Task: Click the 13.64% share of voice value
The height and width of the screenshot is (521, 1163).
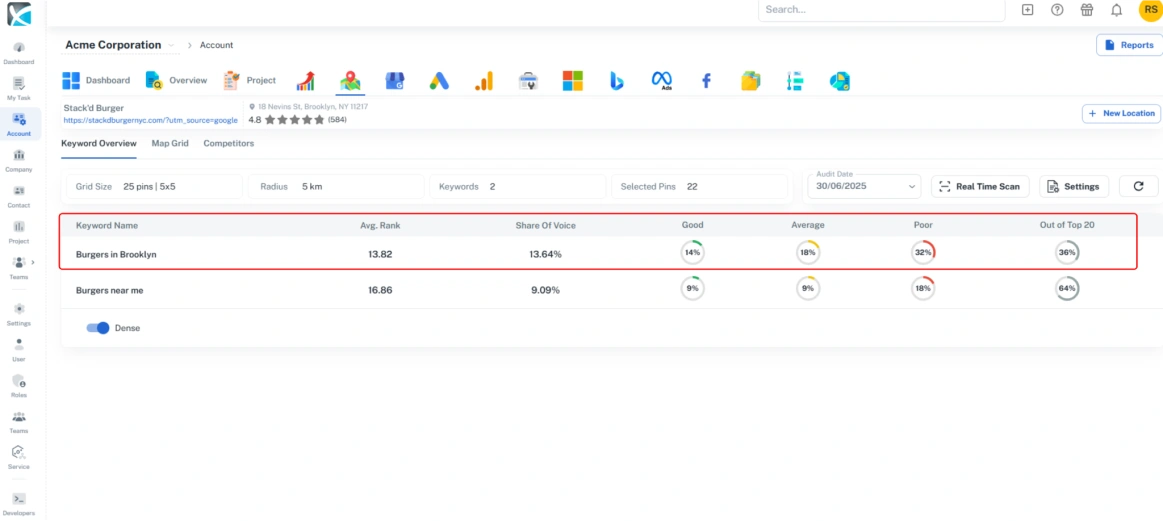Action: tap(545, 254)
